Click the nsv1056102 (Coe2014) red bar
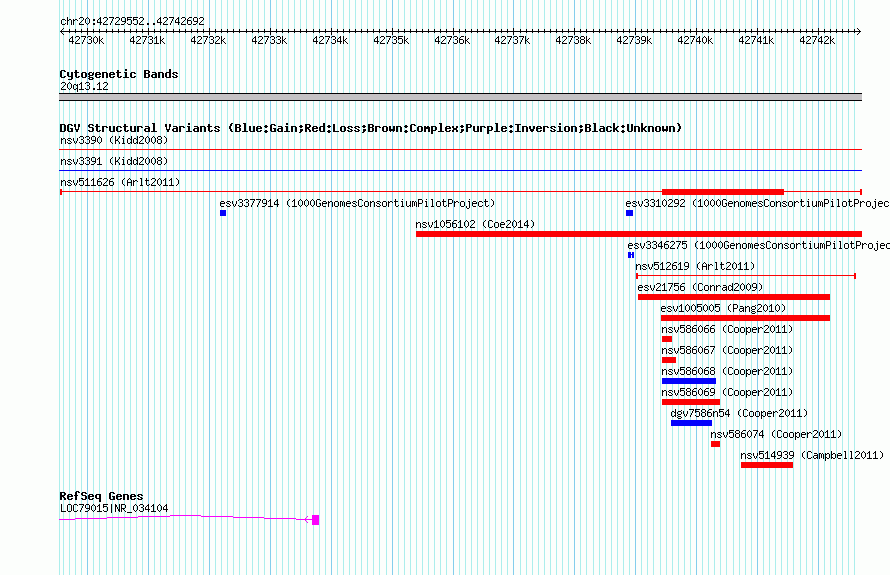The height and width of the screenshot is (575, 890). click(x=639, y=234)
